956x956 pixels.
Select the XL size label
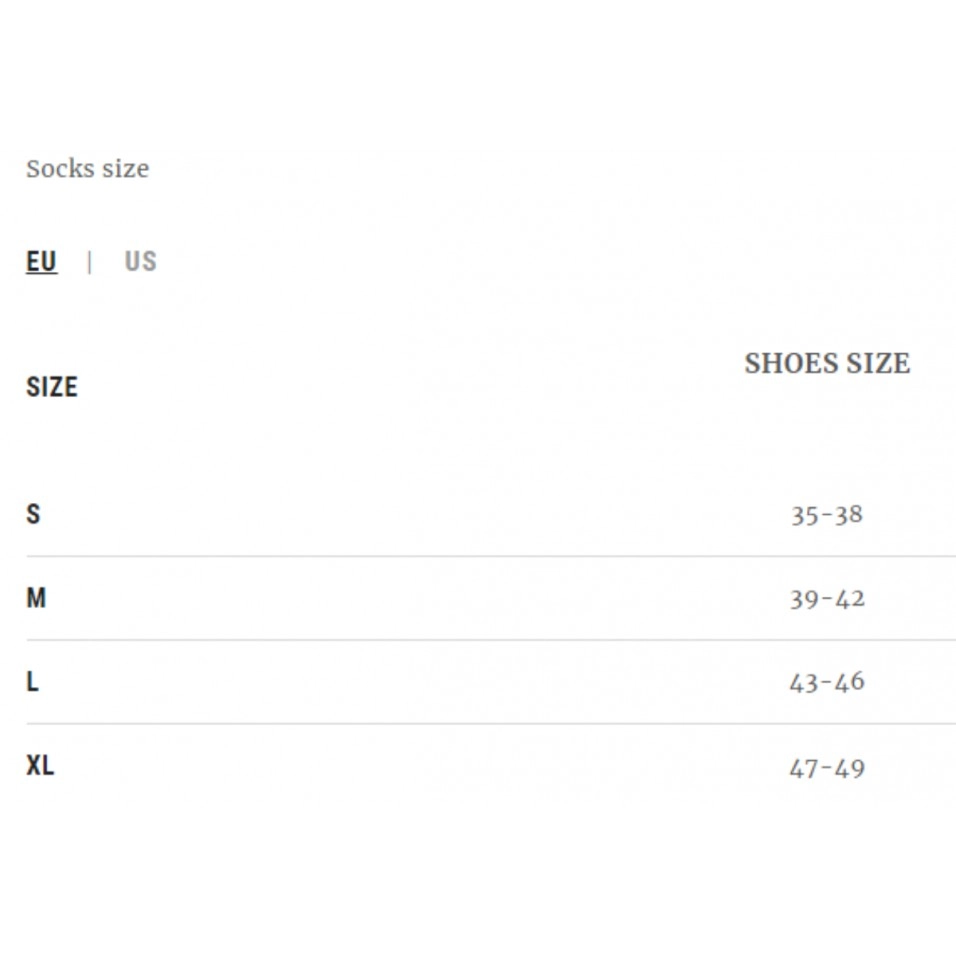coord(40,766)
